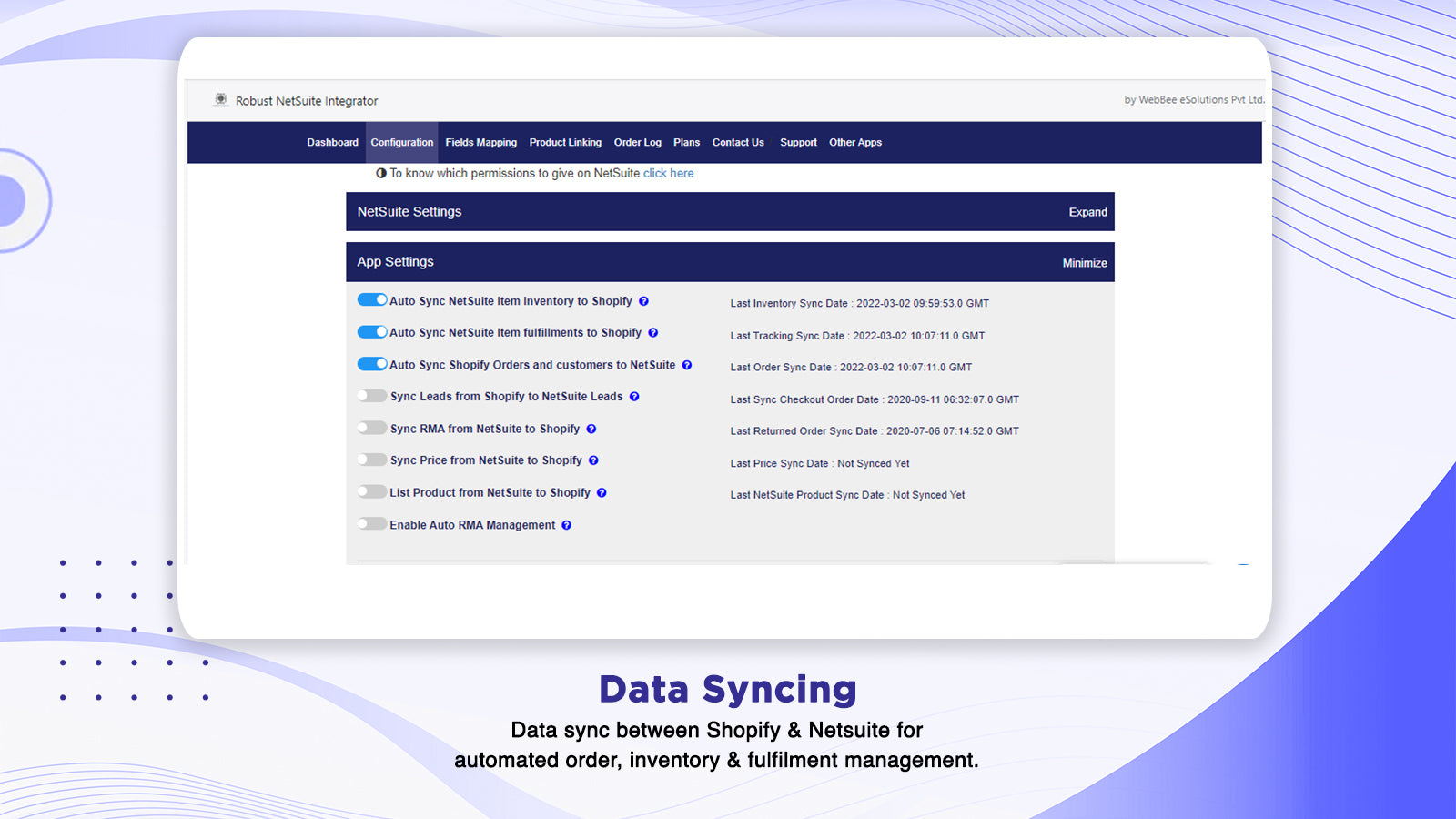Open help for Auto Sync Shopify Orders setting
Screen dimensions: 1456x819
pyautogui.click(x=688, y=365)
